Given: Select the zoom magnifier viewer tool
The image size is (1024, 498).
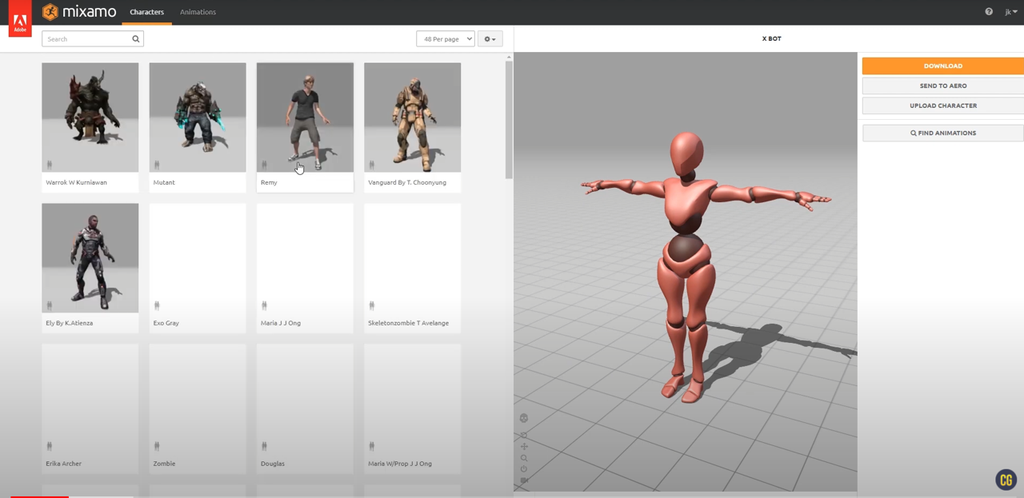Looking at the screenshot, I should click(x=524, y=458).
